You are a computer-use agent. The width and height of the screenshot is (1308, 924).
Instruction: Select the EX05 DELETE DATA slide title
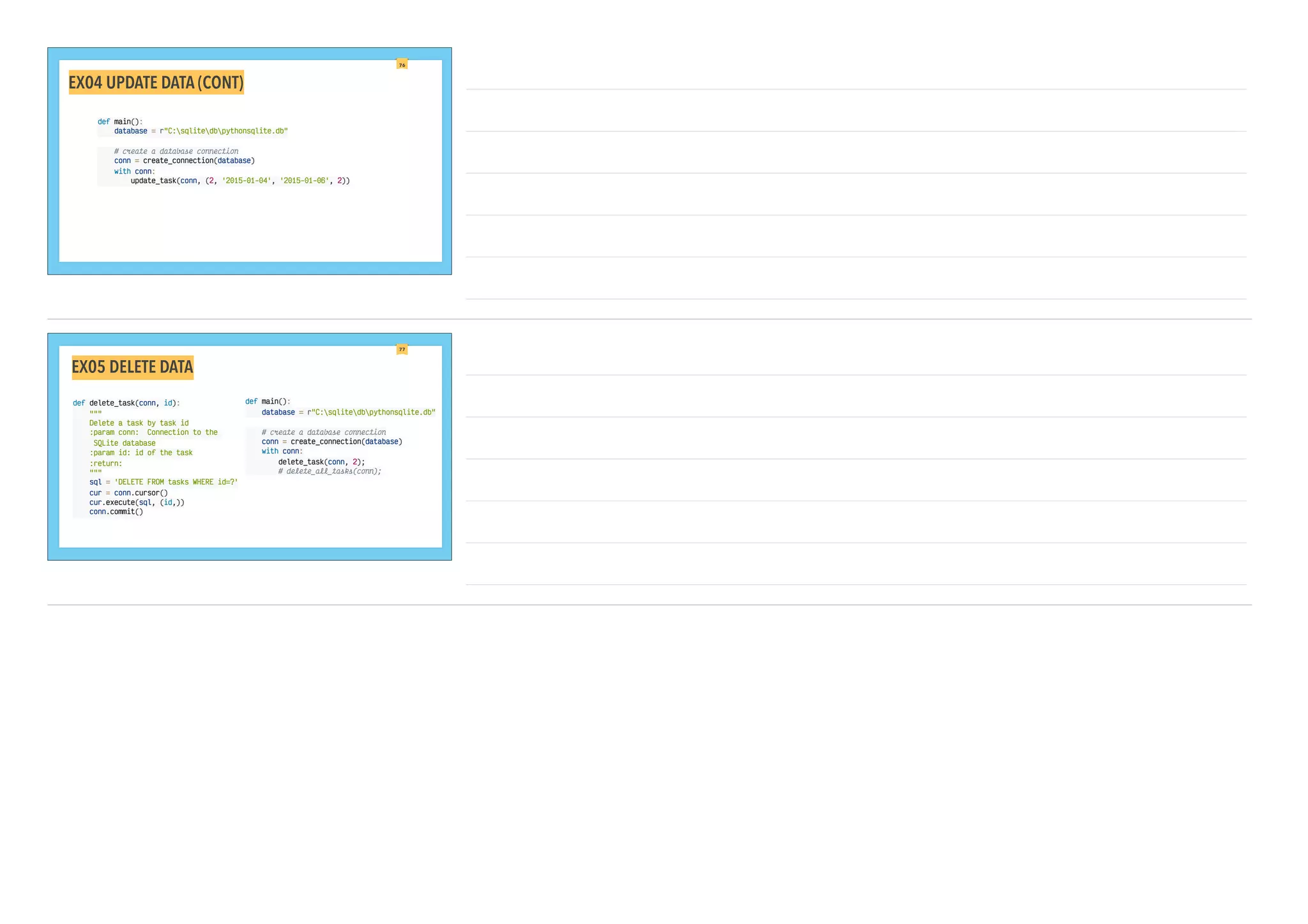[132, 367]
